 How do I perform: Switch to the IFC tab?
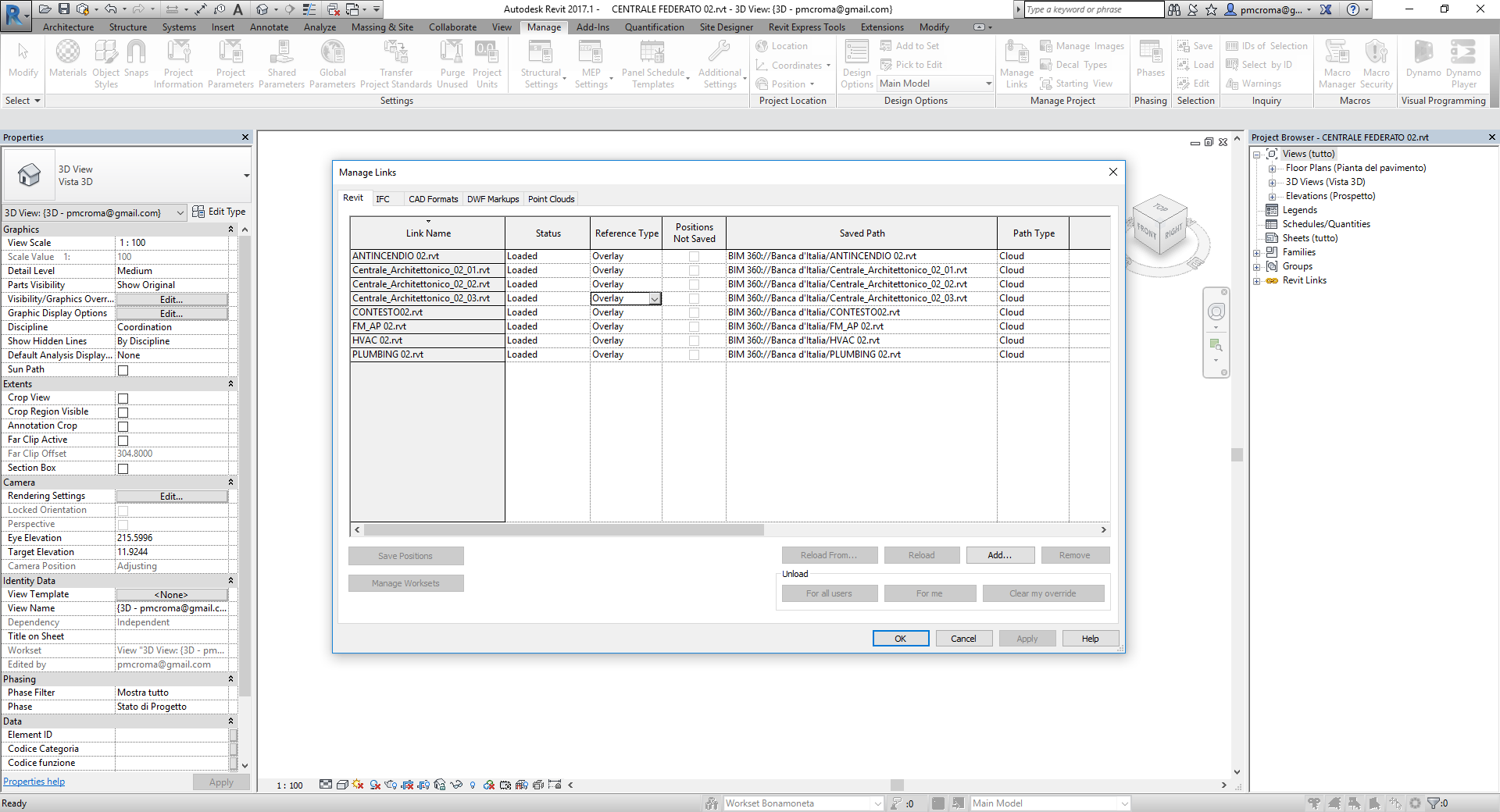tap(384, 198)
